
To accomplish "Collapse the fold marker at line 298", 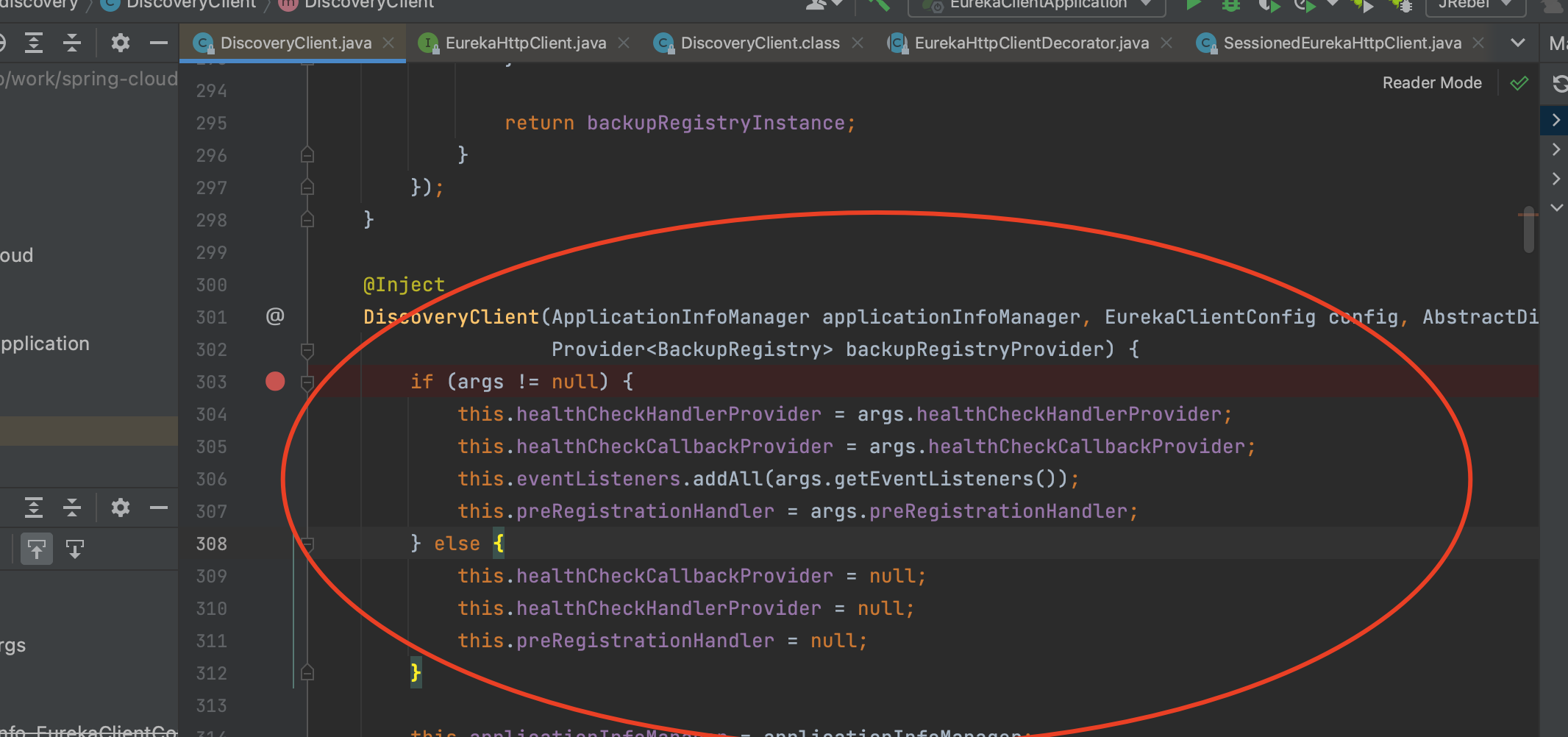I will [307, 219].
